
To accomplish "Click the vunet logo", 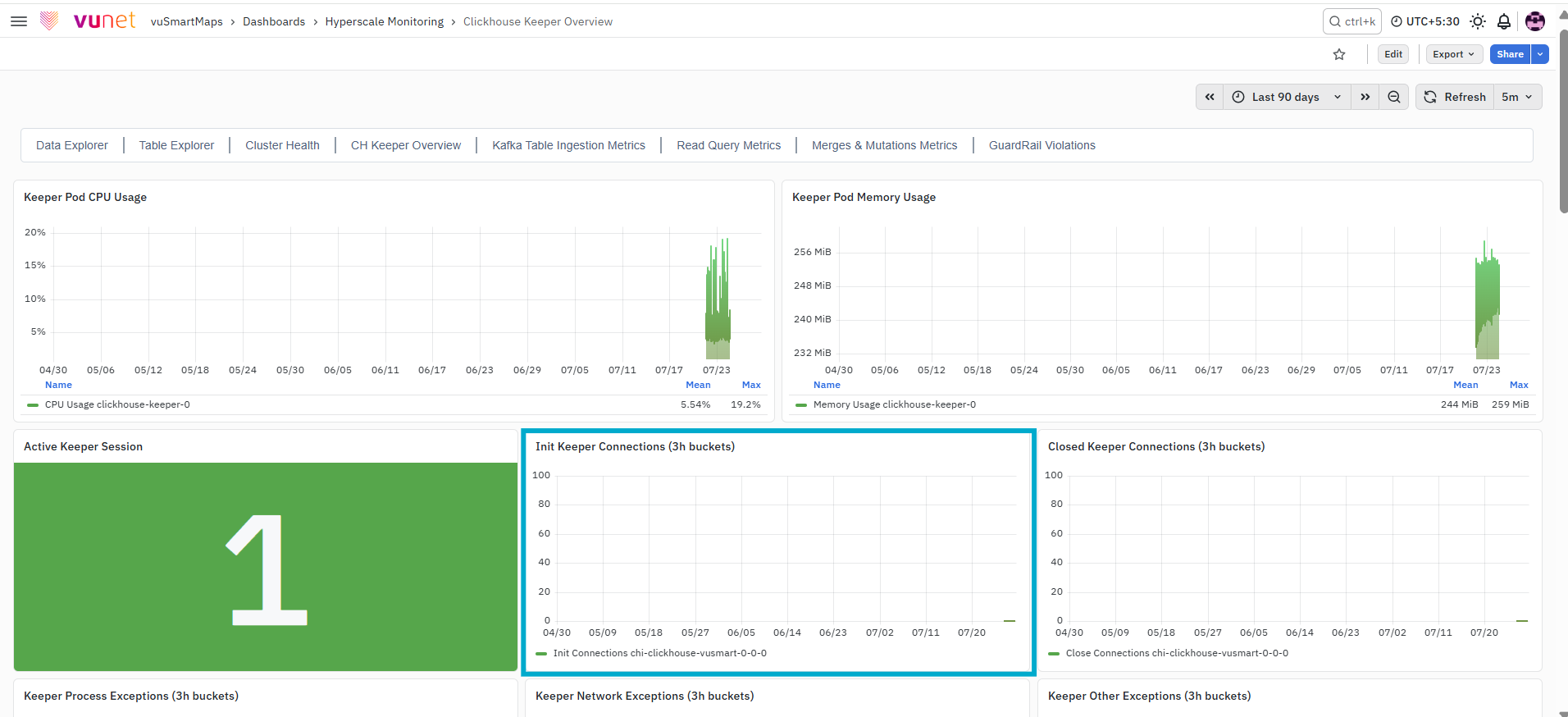I will coord(89,21).
